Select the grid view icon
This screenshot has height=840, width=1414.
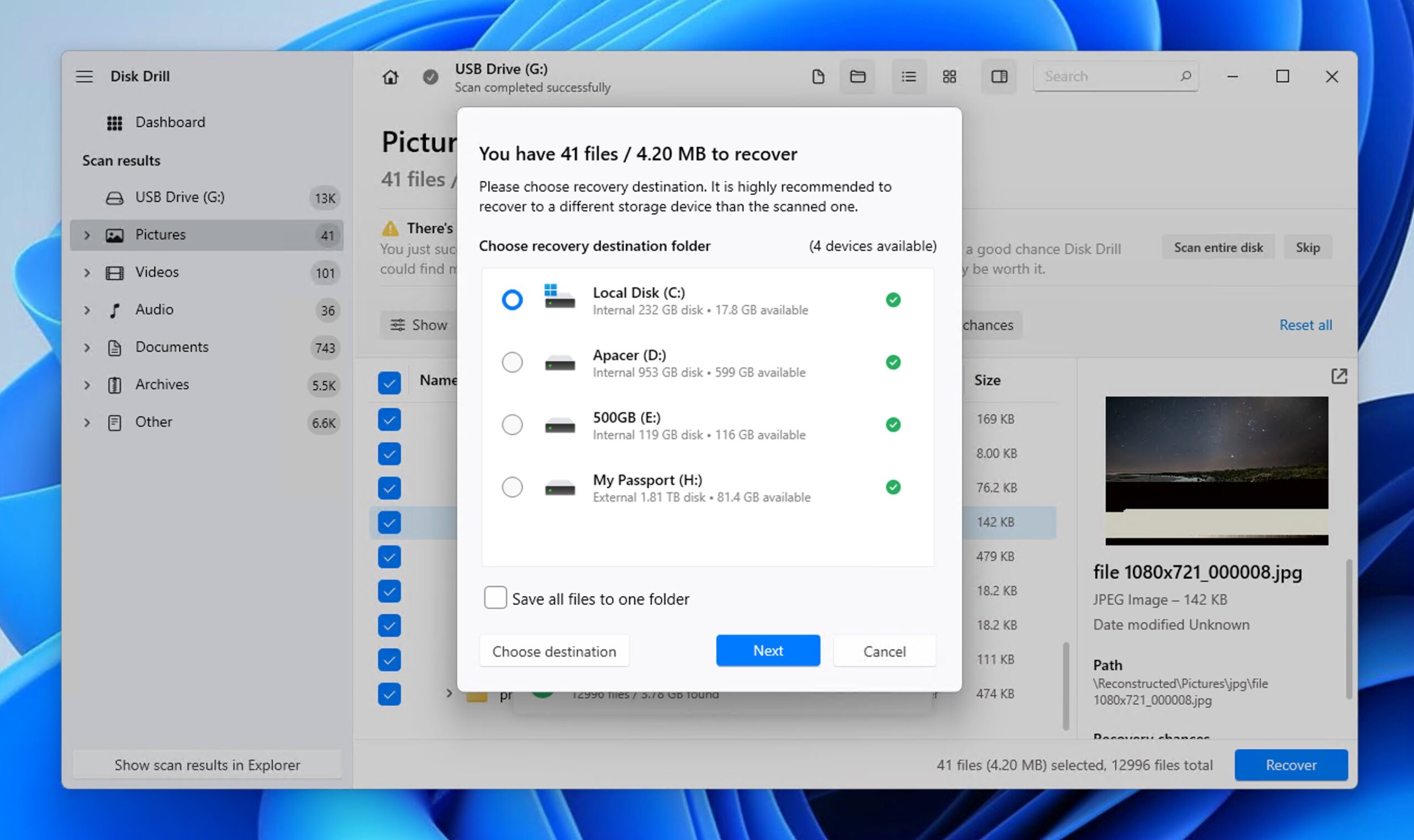coord(949,76)
